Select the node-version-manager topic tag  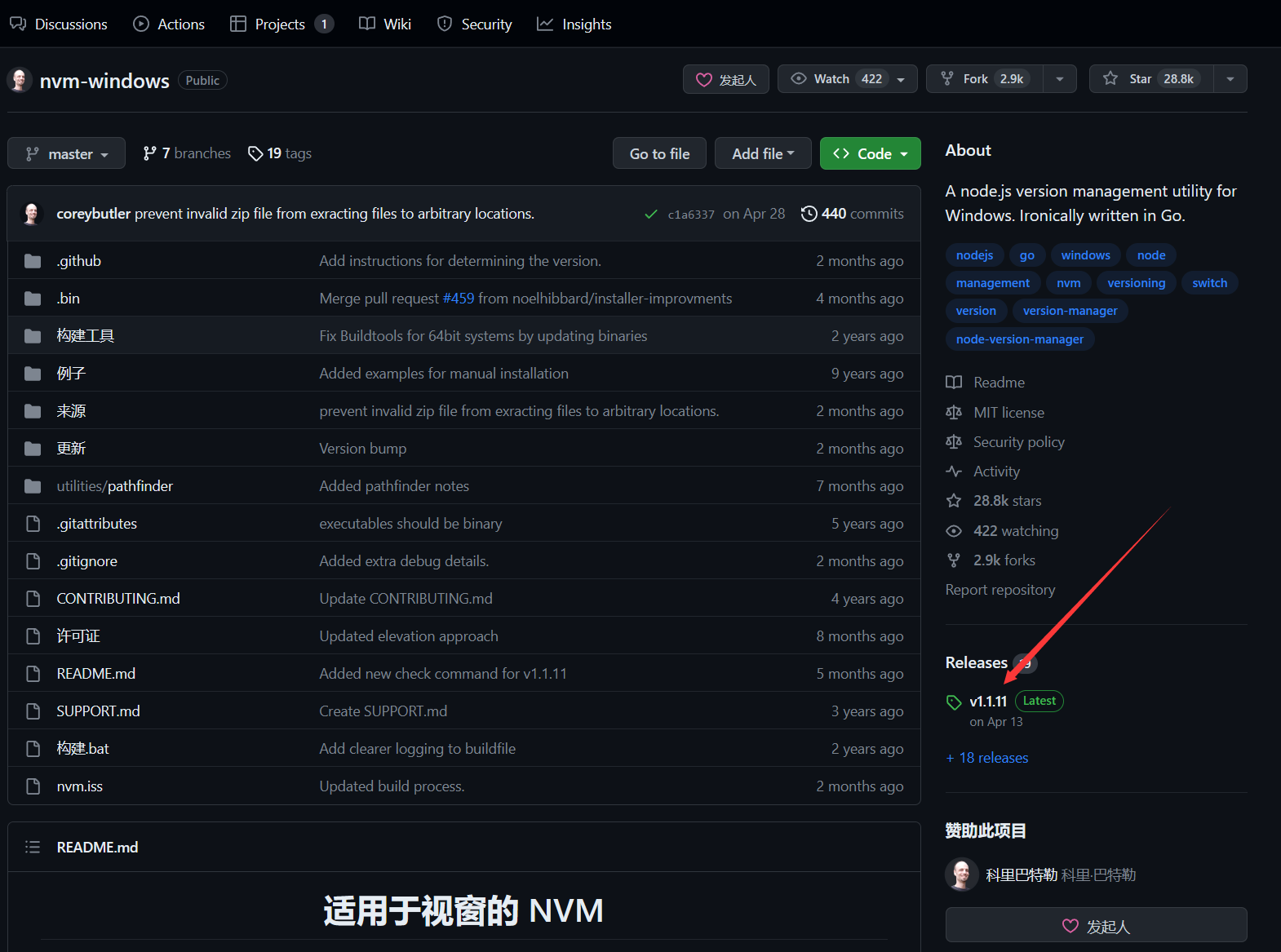coord(1020,339)
